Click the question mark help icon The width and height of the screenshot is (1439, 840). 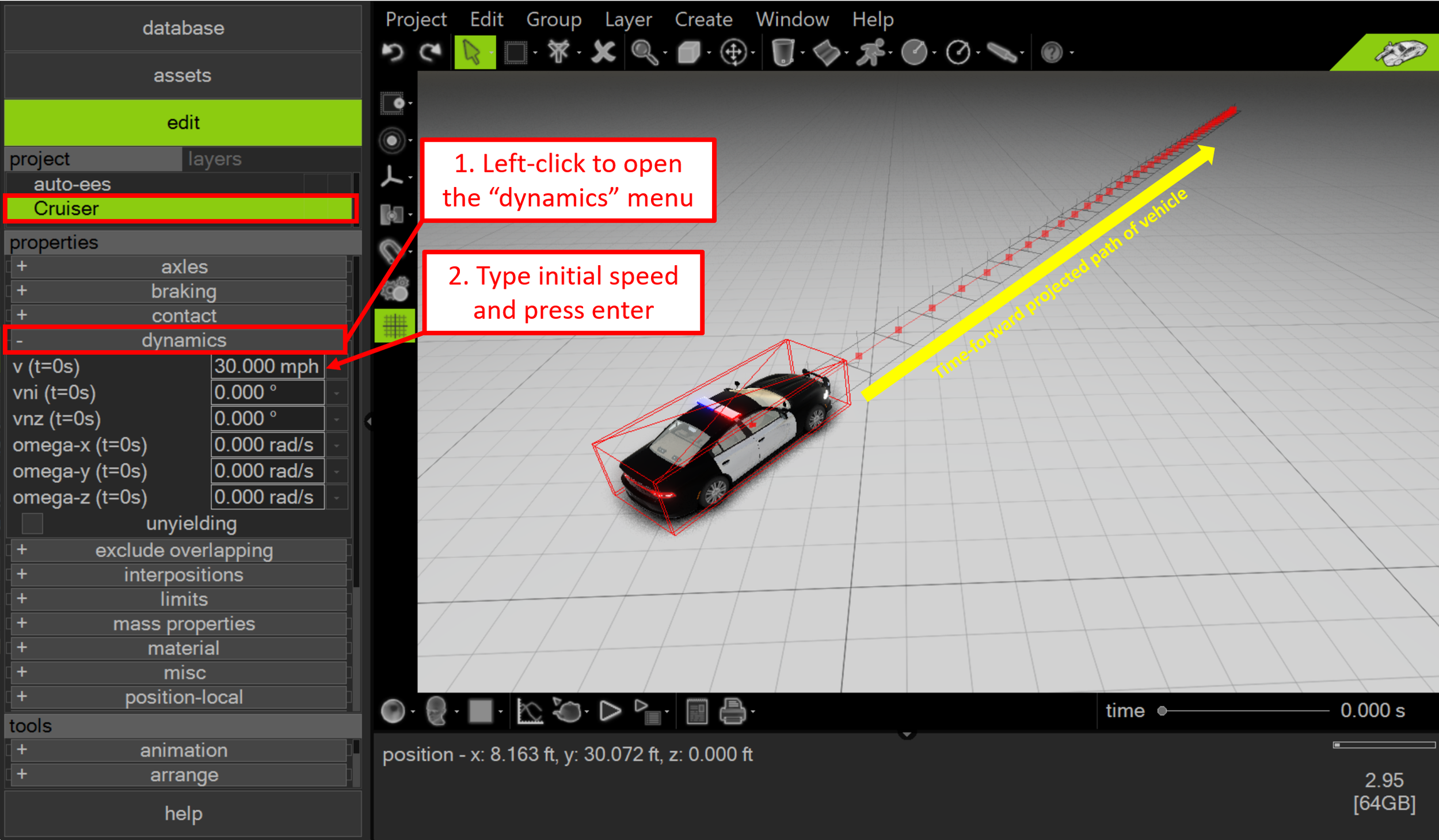(x=1052, y=52)
